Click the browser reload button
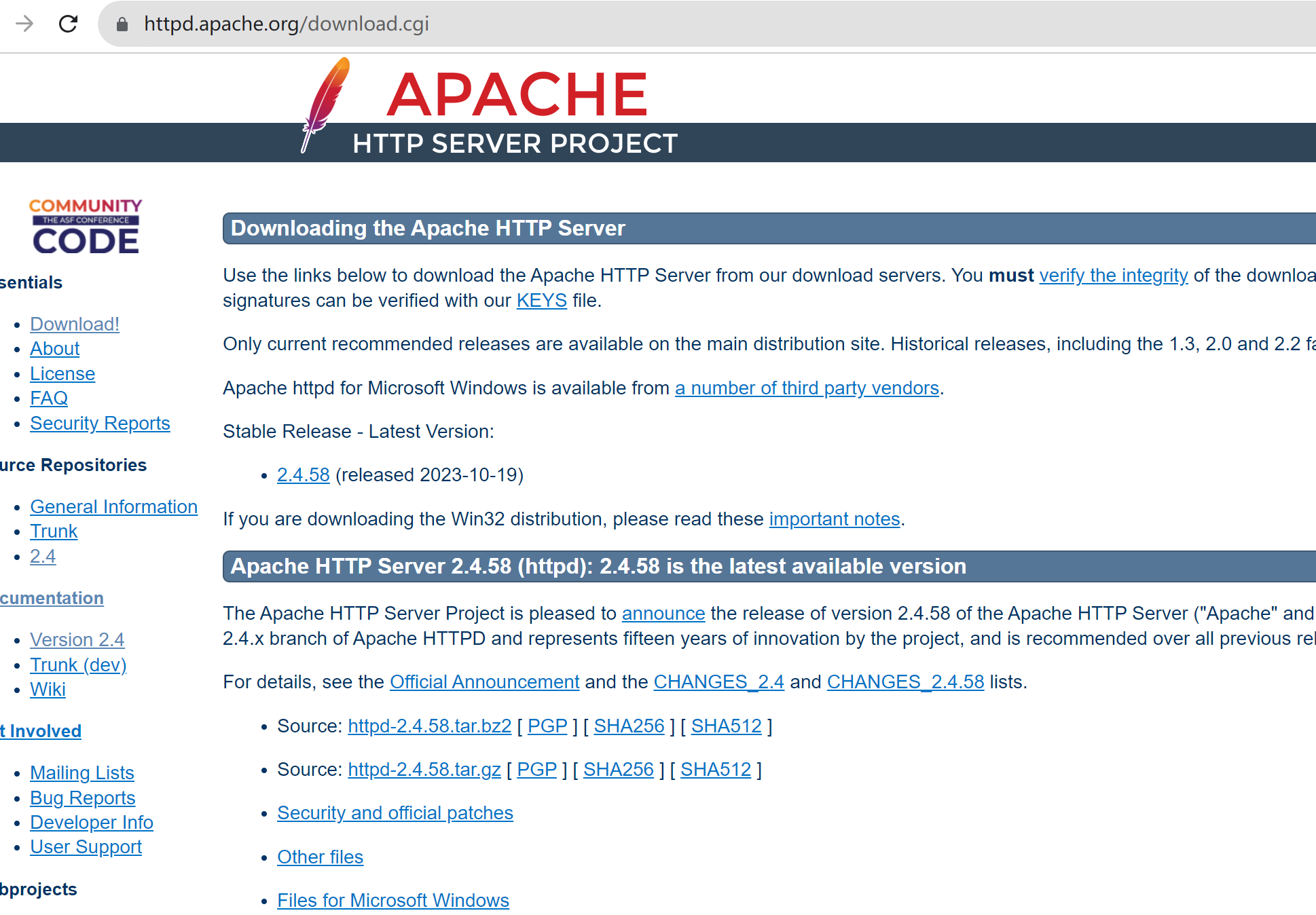 [68, 24]
